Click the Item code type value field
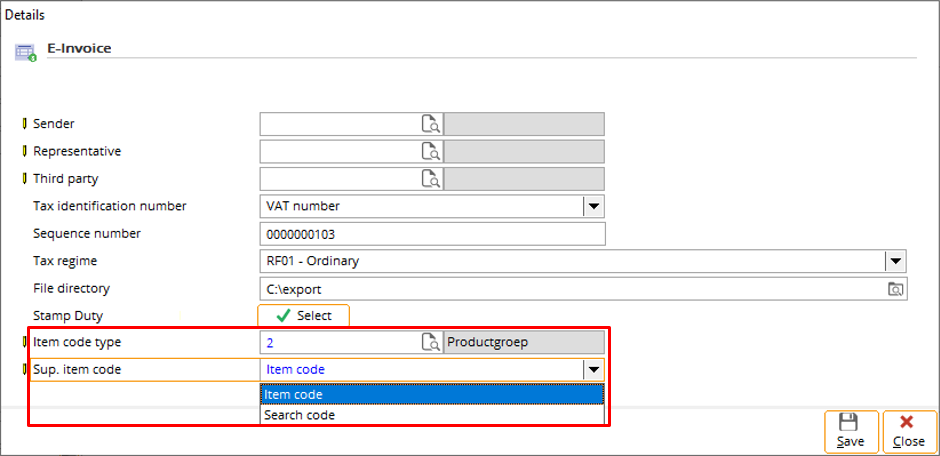The image size is (940, 456). (x=341, y=342)
